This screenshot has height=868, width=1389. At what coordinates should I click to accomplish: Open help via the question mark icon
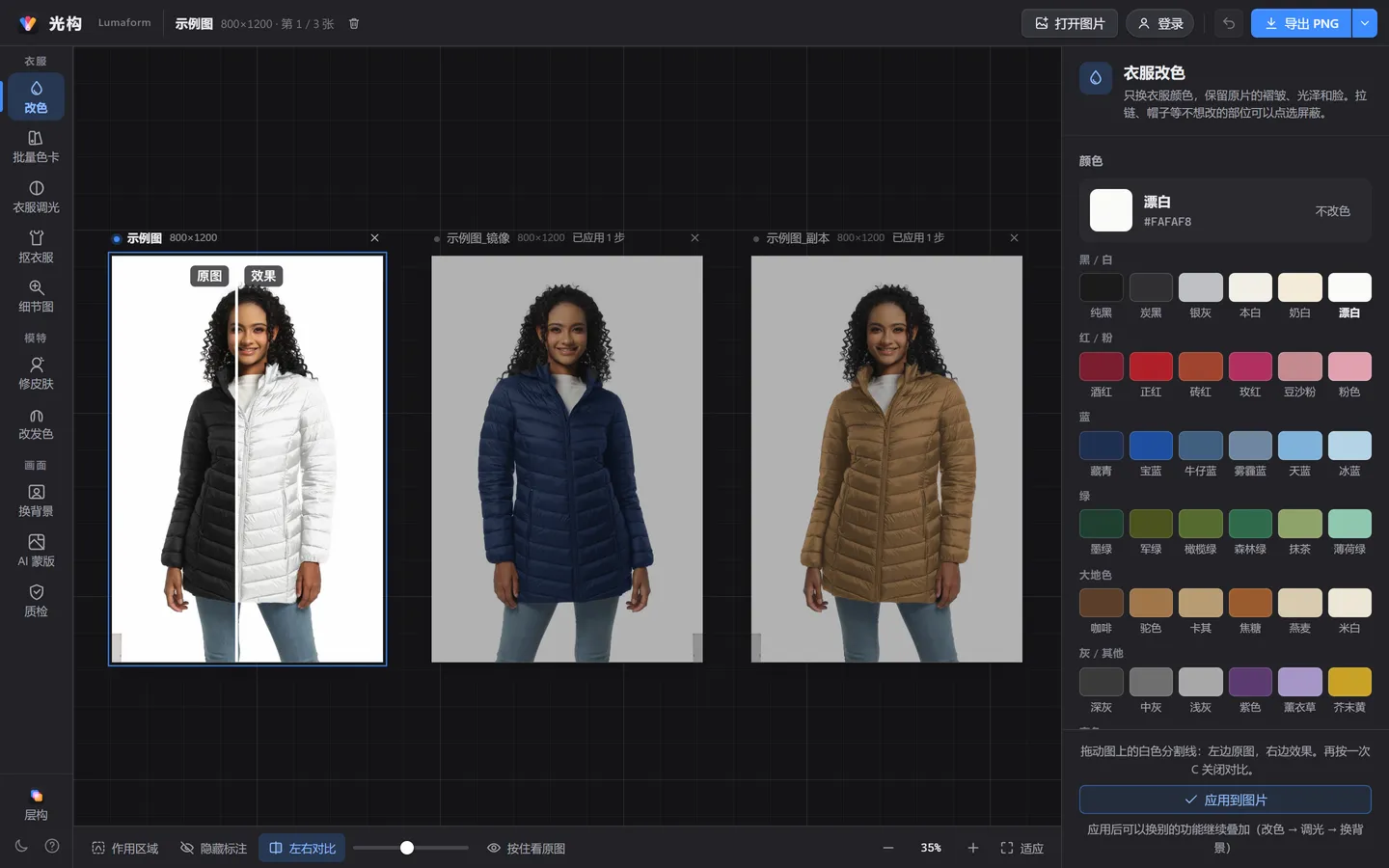[x=52, y=846]
